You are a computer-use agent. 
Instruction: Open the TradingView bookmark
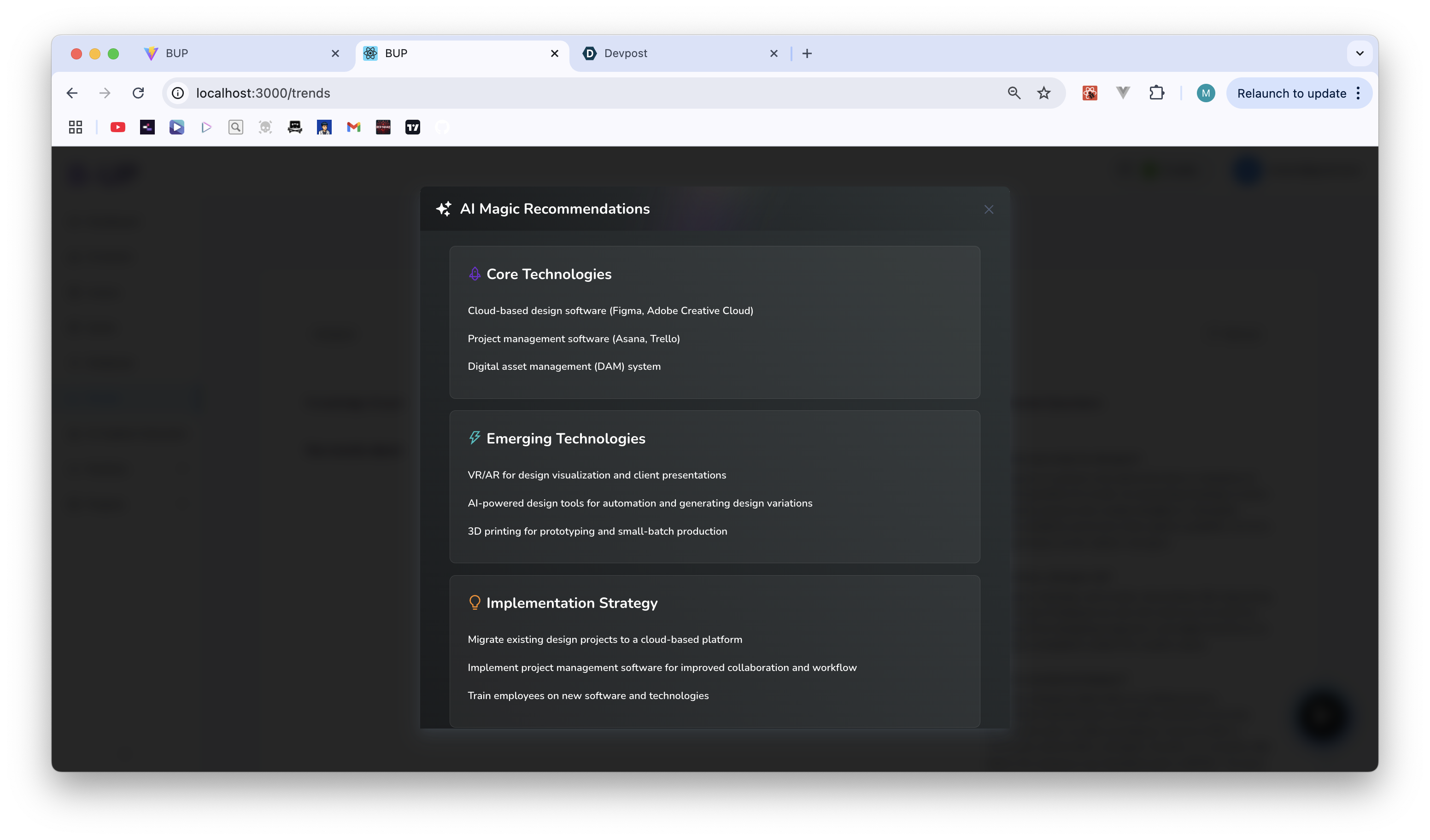pyautogui.click(x=412, y=127)
